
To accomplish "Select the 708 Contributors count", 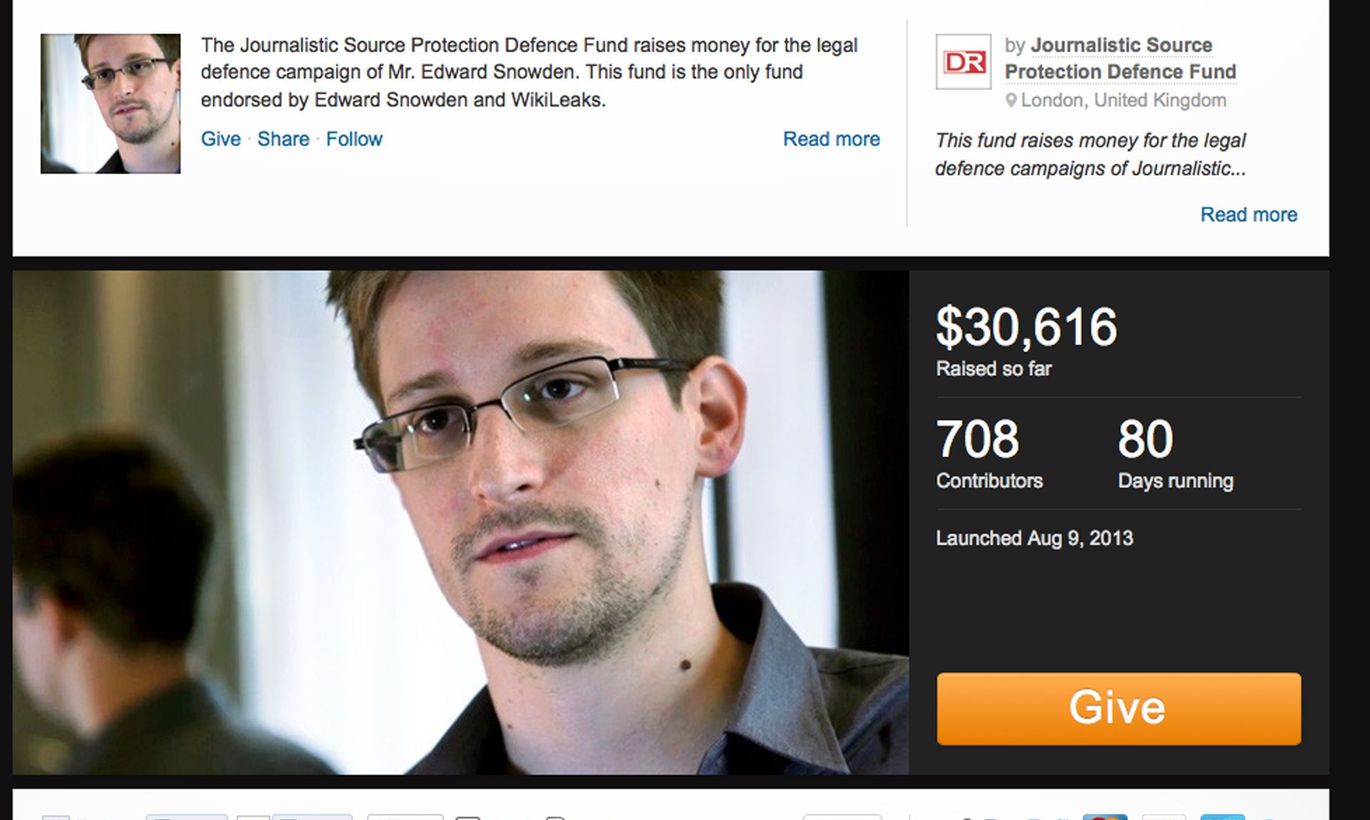I will [989, 454].
